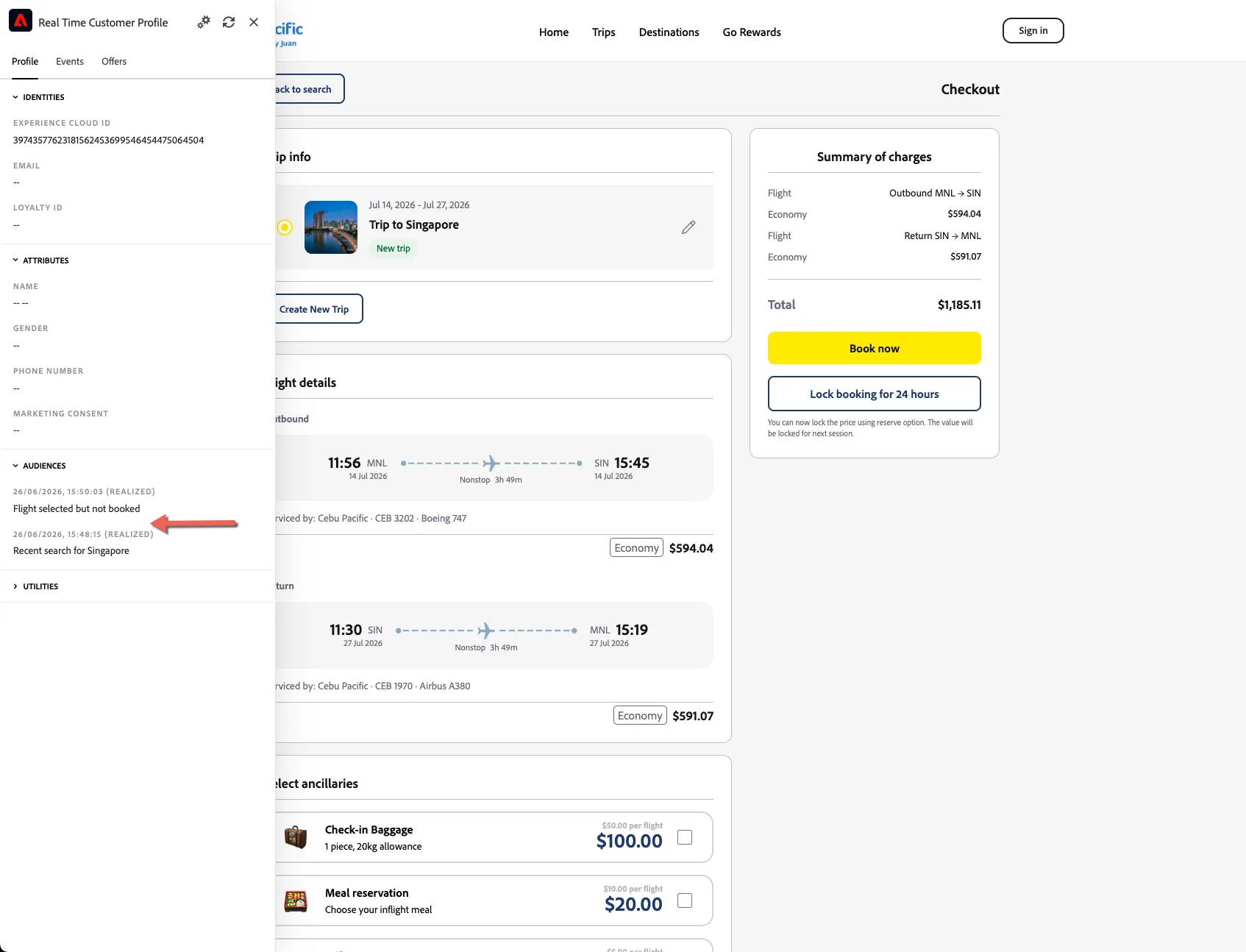Switch to the Events tab

pos(70,61)
